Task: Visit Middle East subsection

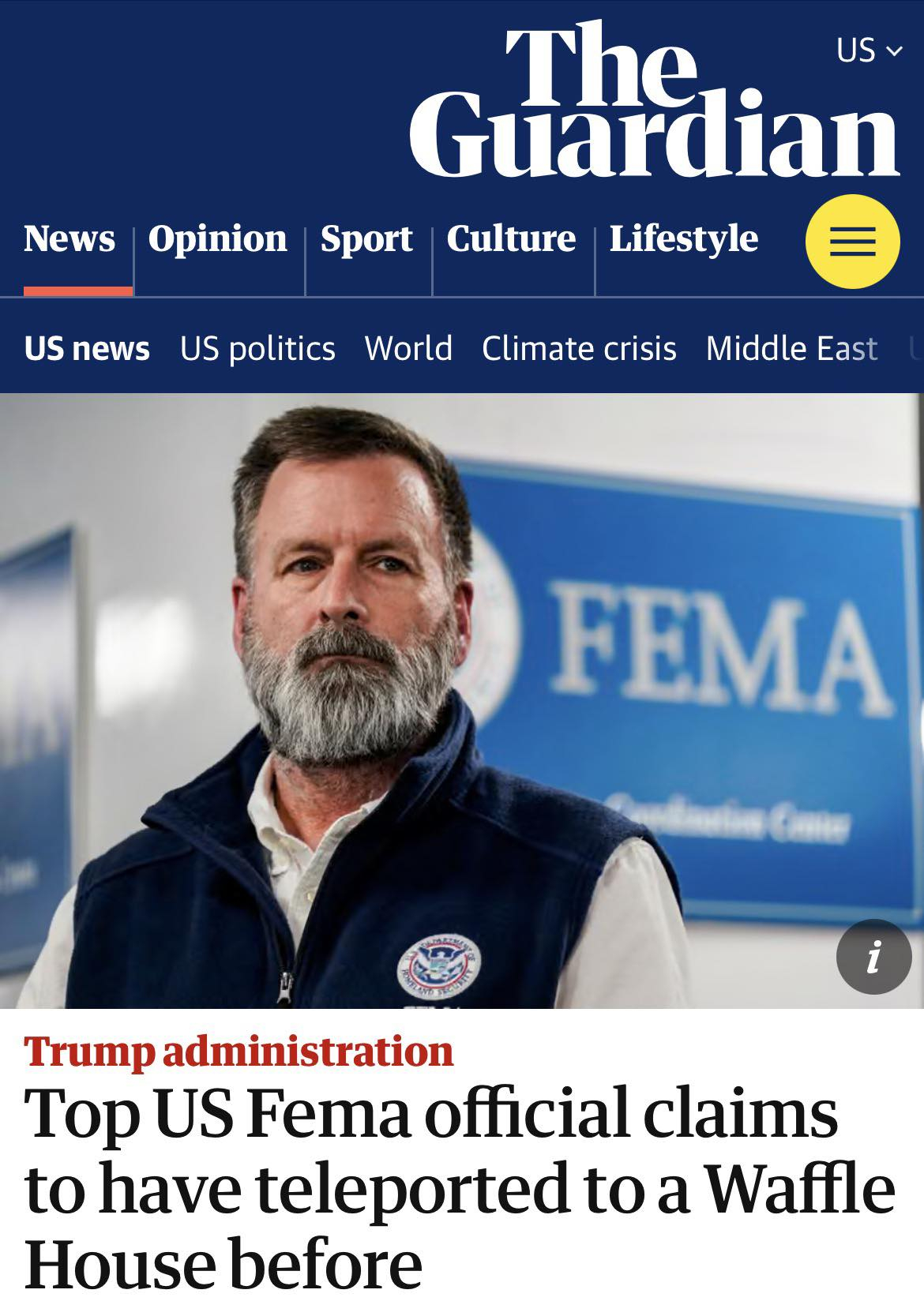Action: [x=791, y=348]
